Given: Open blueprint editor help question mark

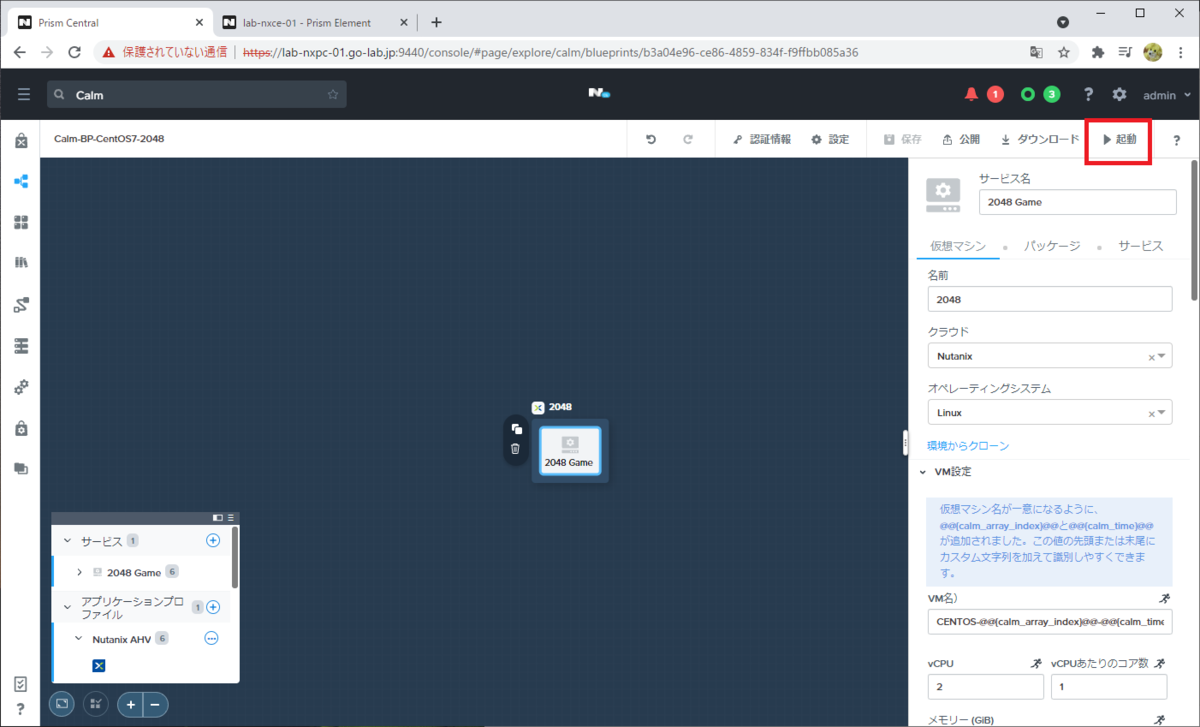Looking at the screenshot, I should 1176,140.
